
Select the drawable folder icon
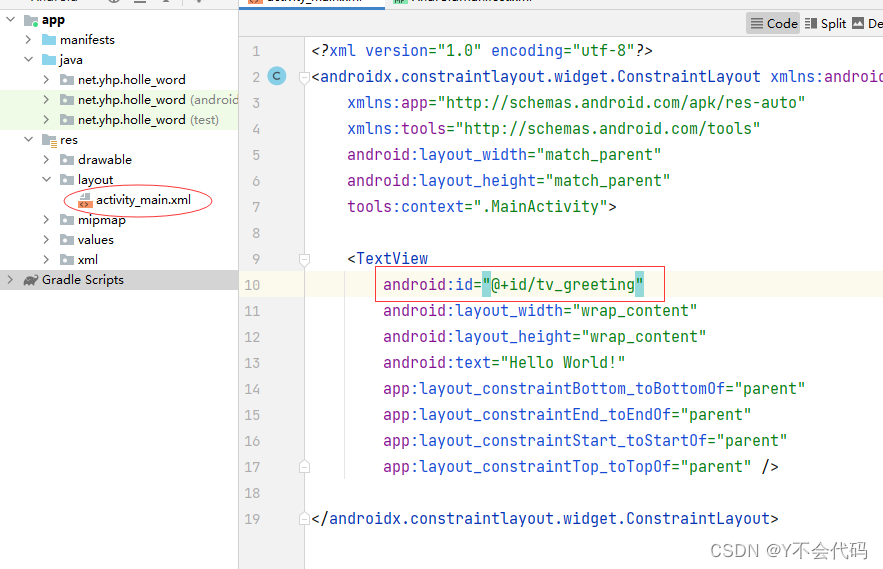point(67,160)
